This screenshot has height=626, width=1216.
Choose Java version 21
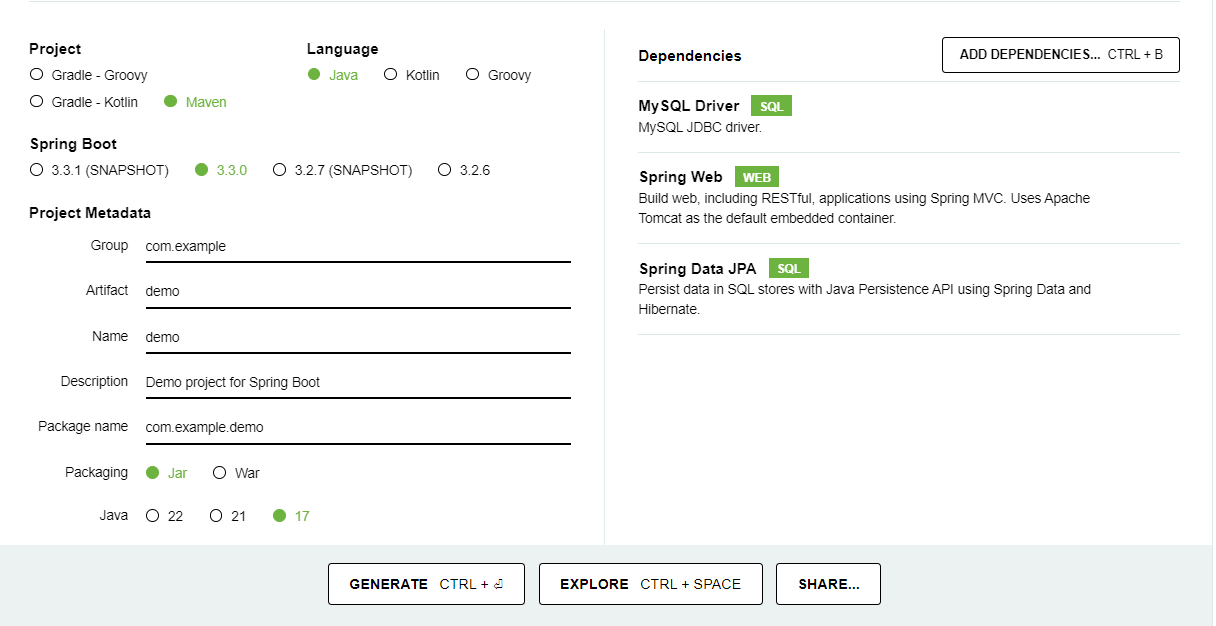(x=216, y=516)
